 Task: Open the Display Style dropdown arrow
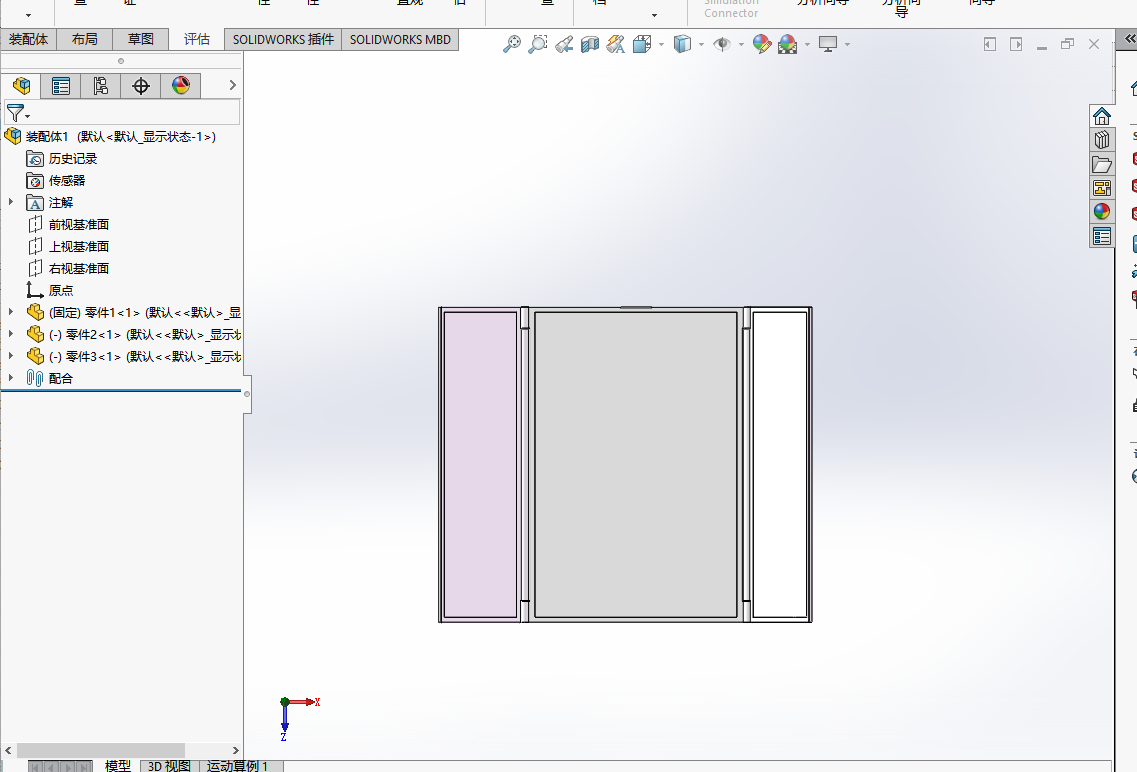701,45
